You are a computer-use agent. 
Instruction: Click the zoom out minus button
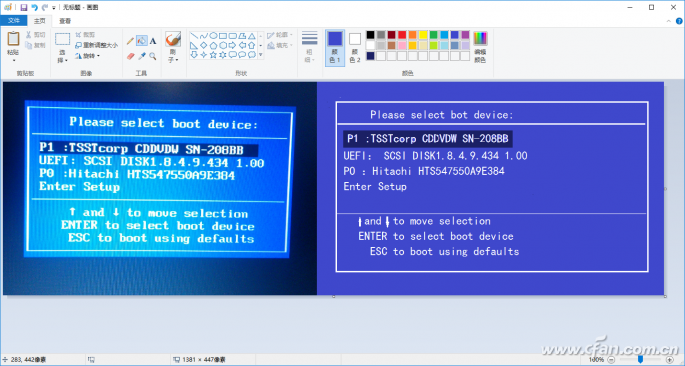pos(612,359)
